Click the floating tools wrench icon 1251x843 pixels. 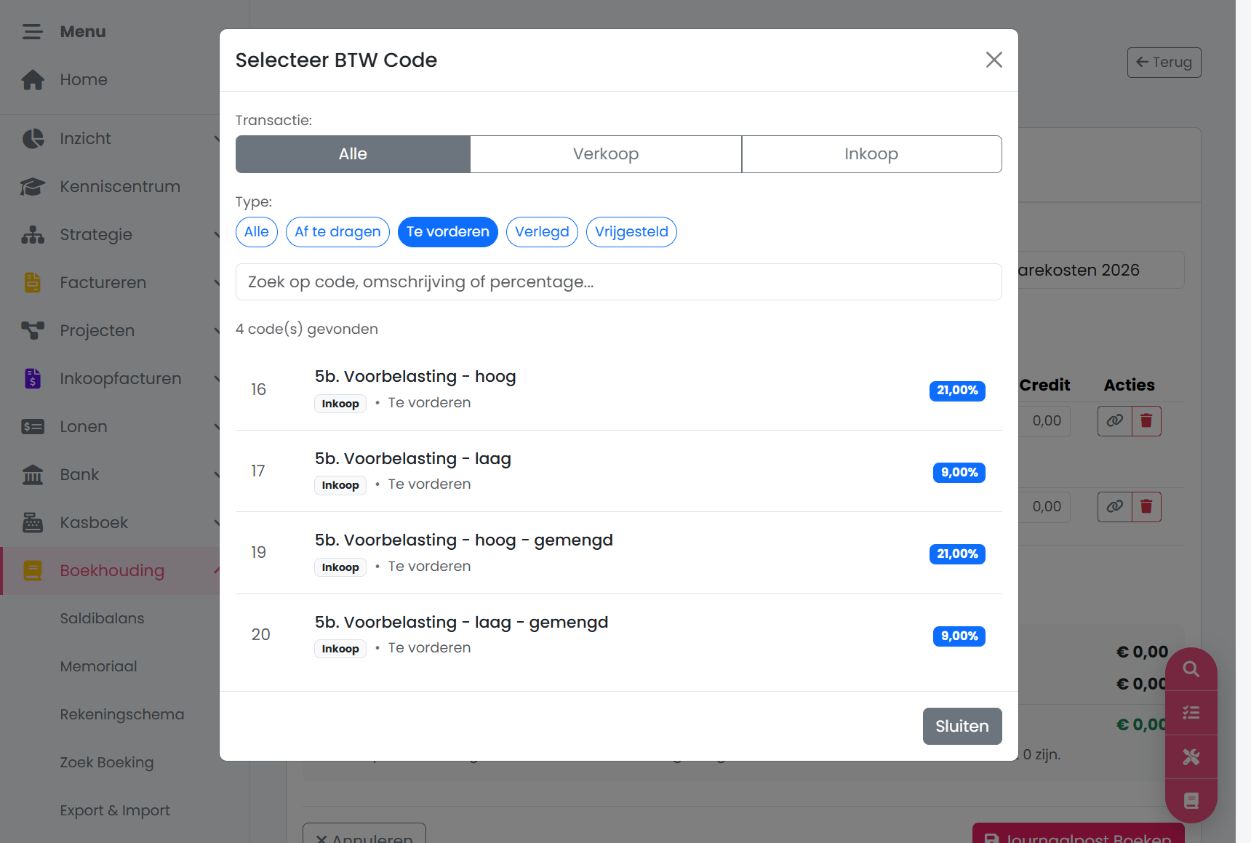coord(1190,757)
